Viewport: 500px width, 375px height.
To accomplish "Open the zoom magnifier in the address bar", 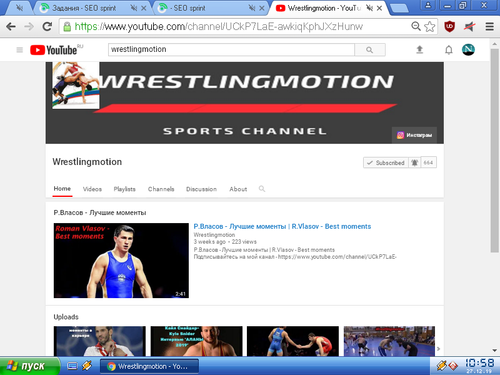I will 416,26.
